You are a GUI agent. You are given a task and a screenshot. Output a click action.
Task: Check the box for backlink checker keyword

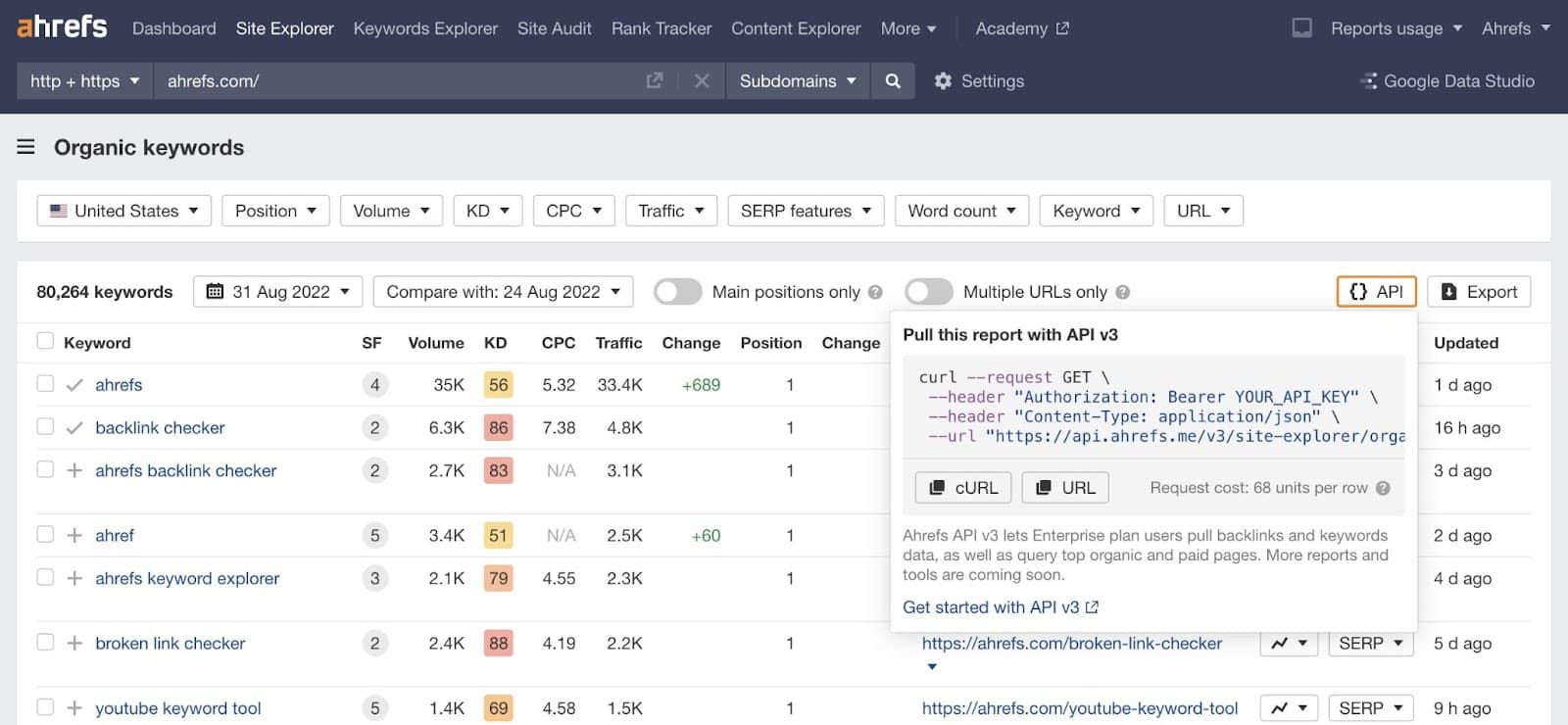(x=45, y=427)
